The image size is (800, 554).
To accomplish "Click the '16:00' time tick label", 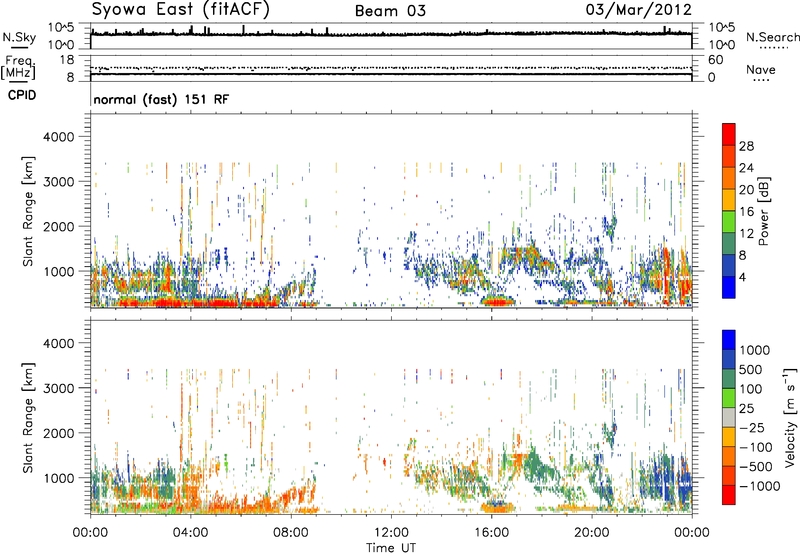I will click(491, 533).
